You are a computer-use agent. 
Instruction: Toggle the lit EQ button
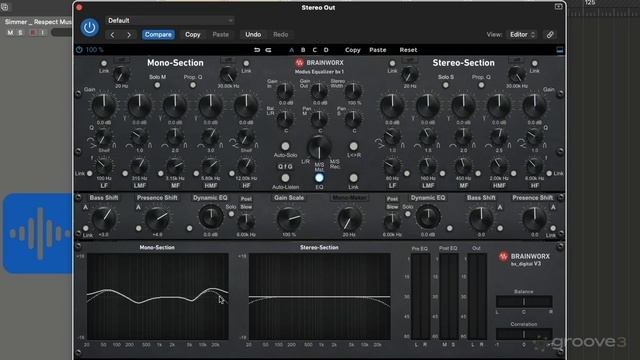[319, 178]
